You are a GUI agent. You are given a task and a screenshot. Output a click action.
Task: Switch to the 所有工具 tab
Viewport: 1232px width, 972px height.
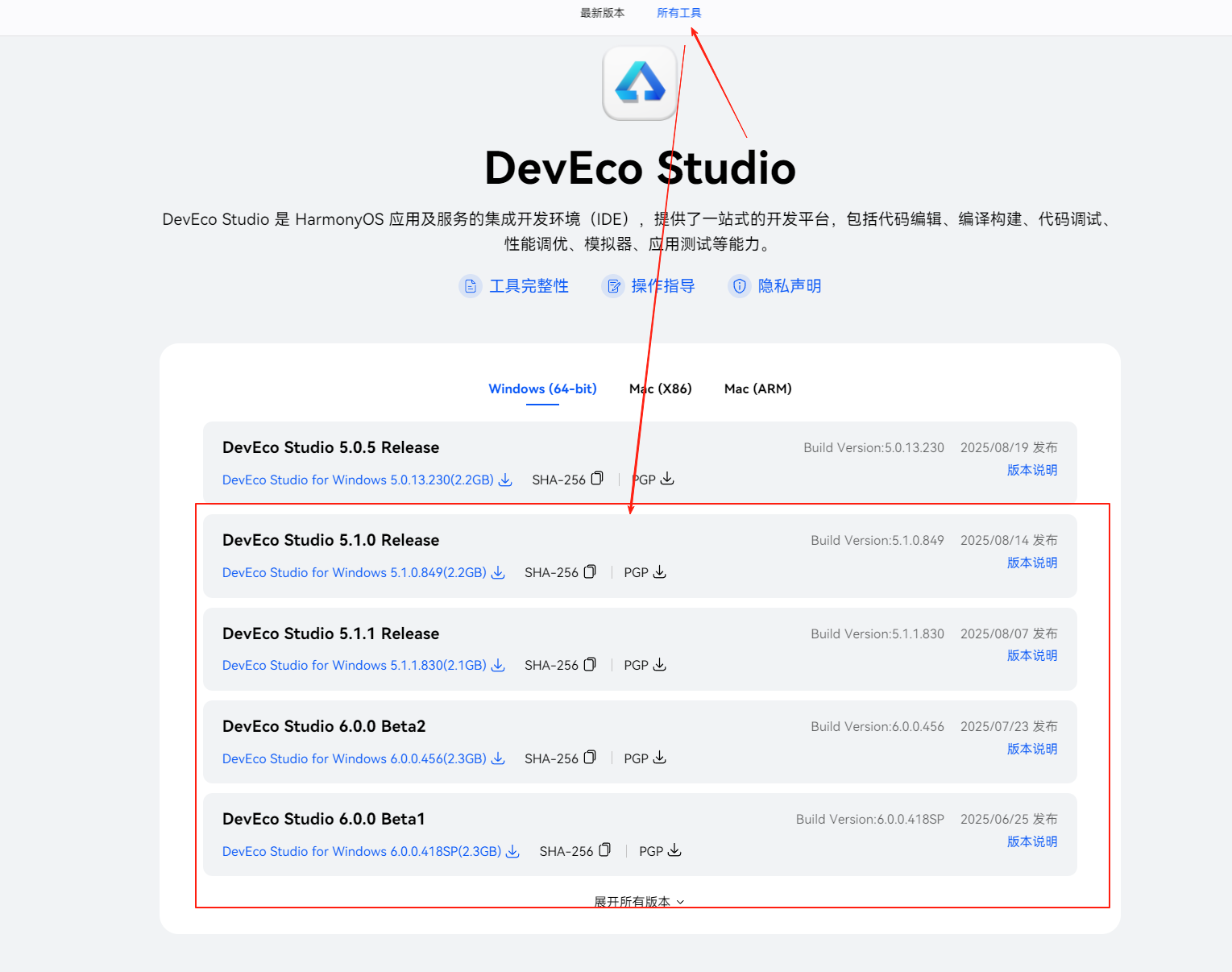(678, 13)
